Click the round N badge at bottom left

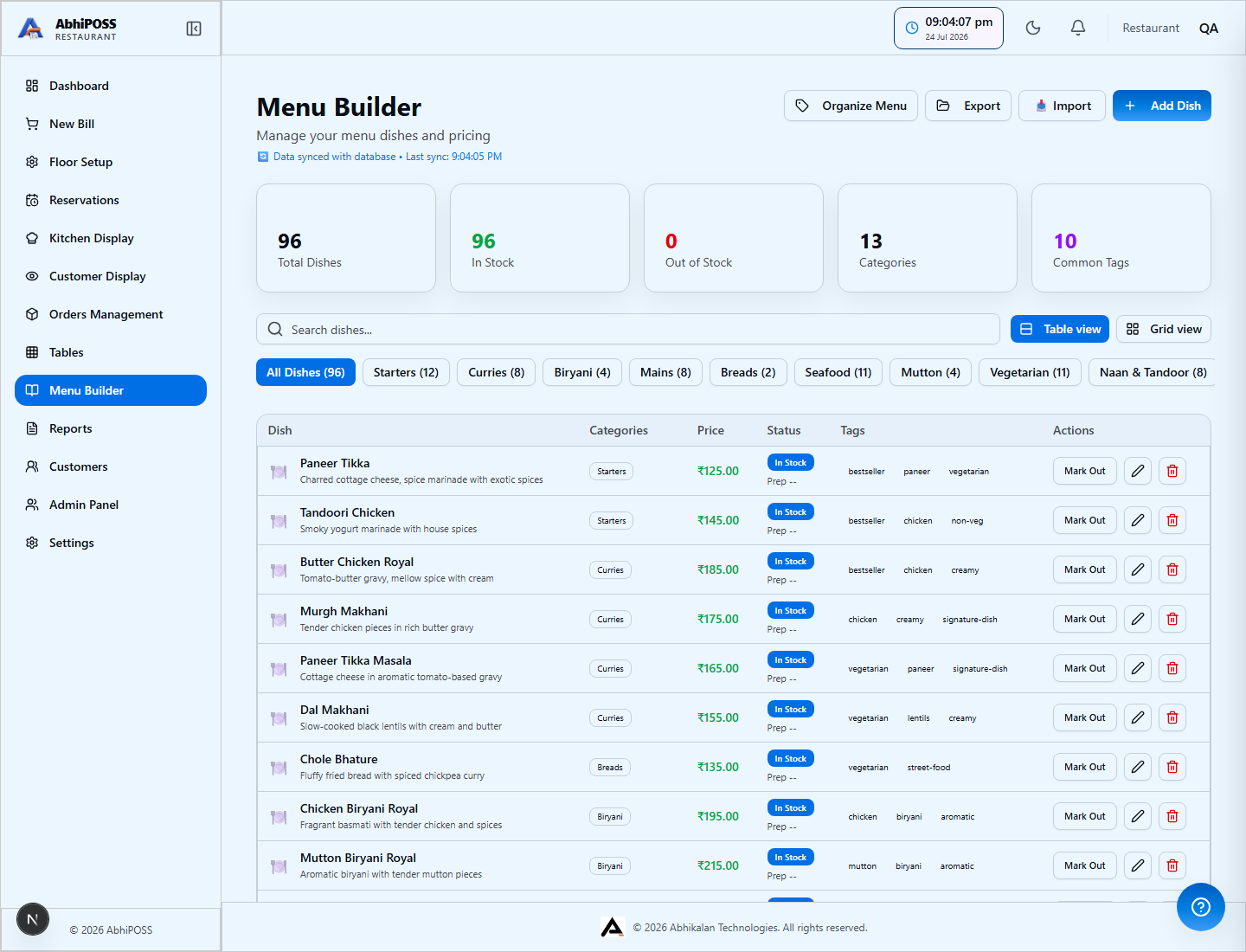[33, 919]
